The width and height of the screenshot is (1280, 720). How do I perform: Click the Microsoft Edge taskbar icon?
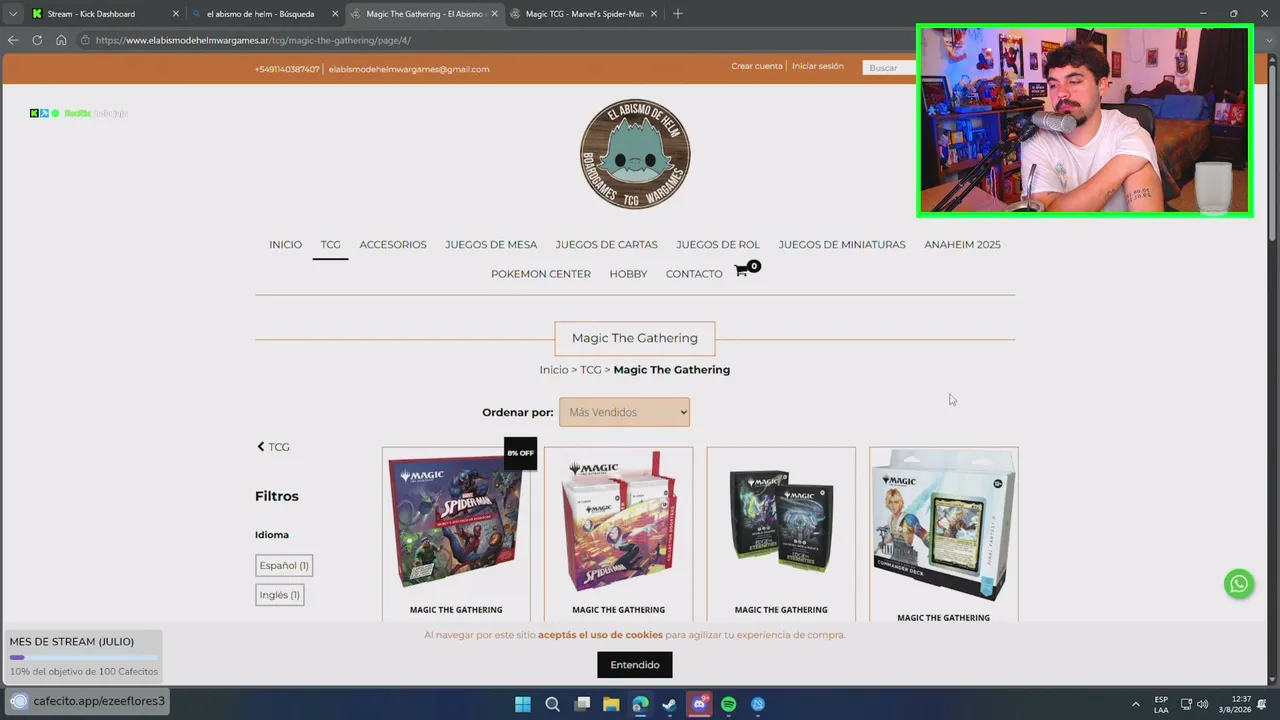(640, 704)
